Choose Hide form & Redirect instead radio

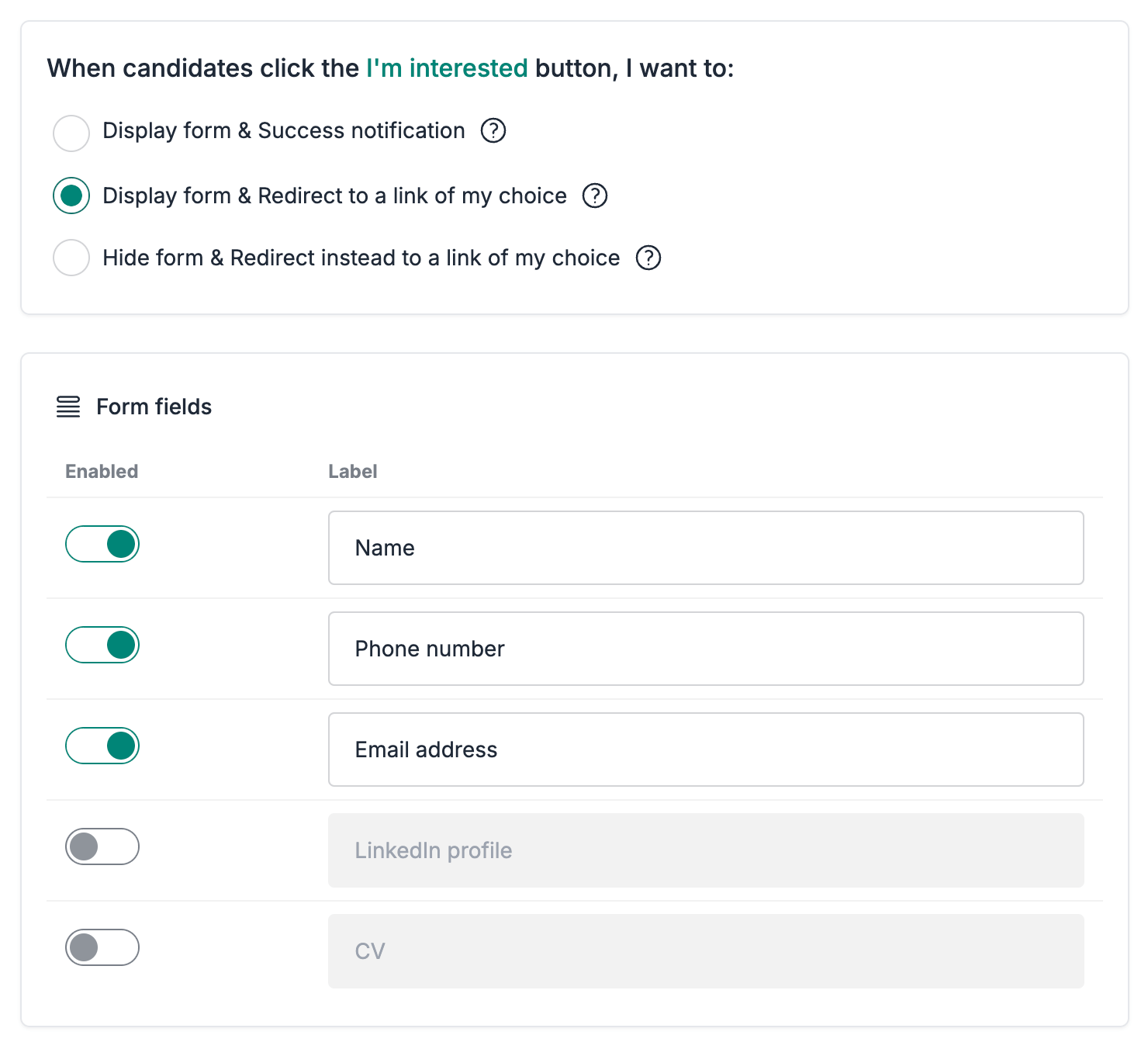(x=71, y=258)
